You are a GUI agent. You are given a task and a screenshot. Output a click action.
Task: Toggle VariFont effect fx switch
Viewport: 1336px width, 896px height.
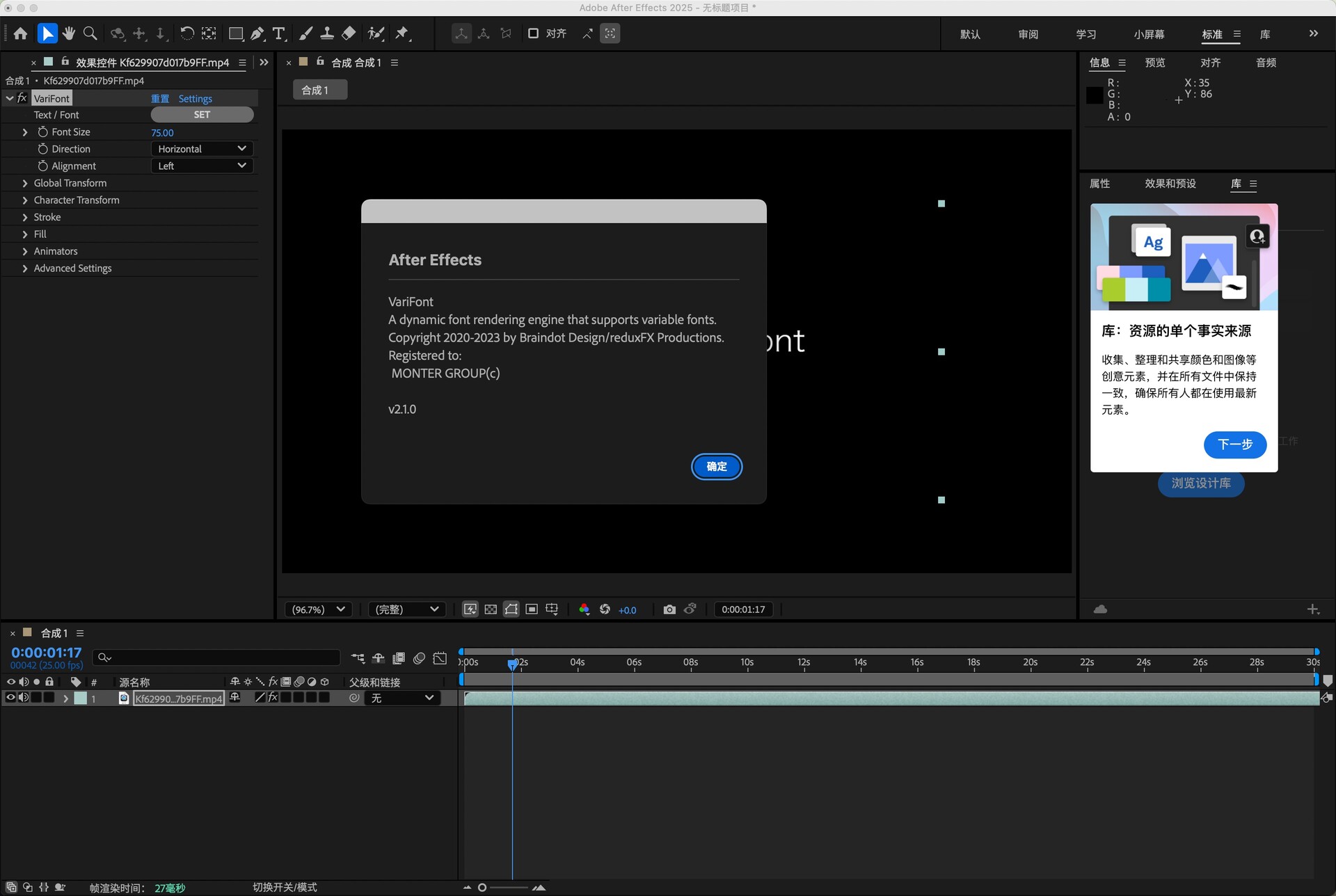click(22, 98)
